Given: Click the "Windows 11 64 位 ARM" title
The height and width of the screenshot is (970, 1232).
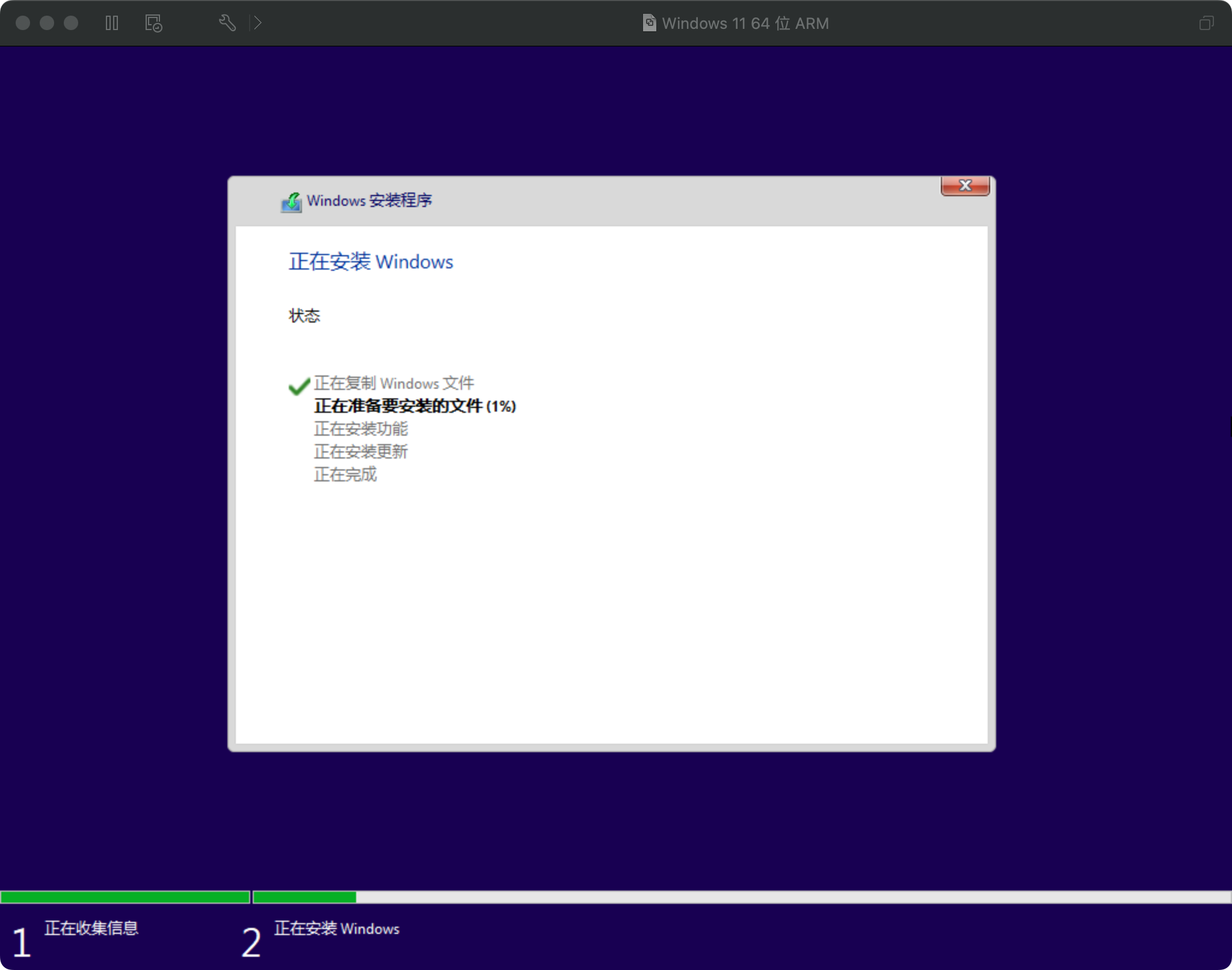Looking at the screenshot, I should click(x=745, y=23).
